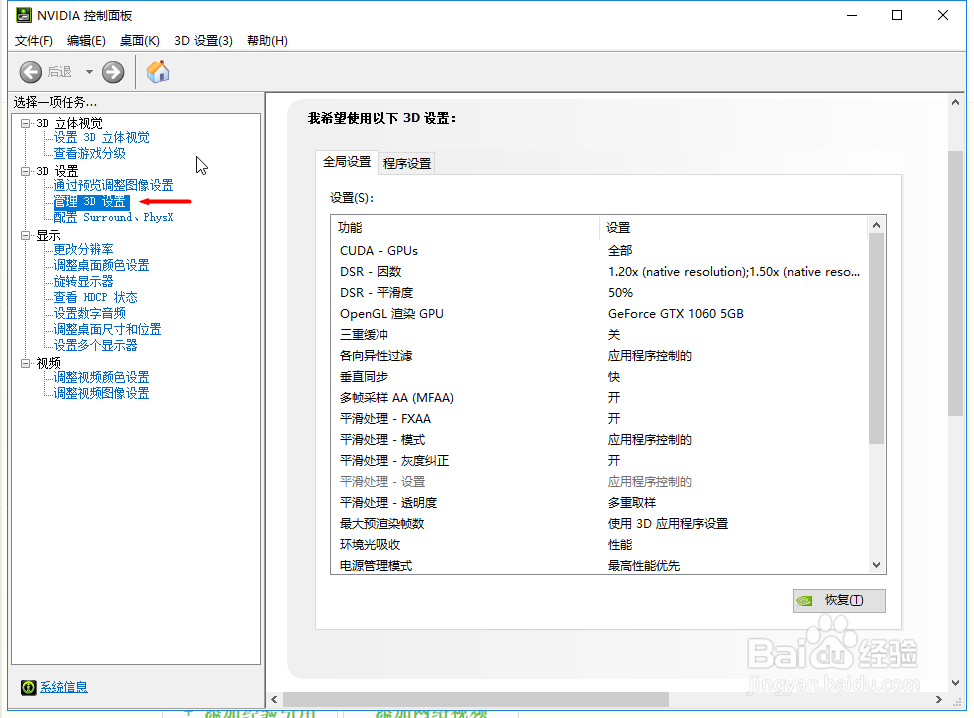Collapse the 显示 tree node
This screenshot has height=718, width=974.
tap(25, 235)
